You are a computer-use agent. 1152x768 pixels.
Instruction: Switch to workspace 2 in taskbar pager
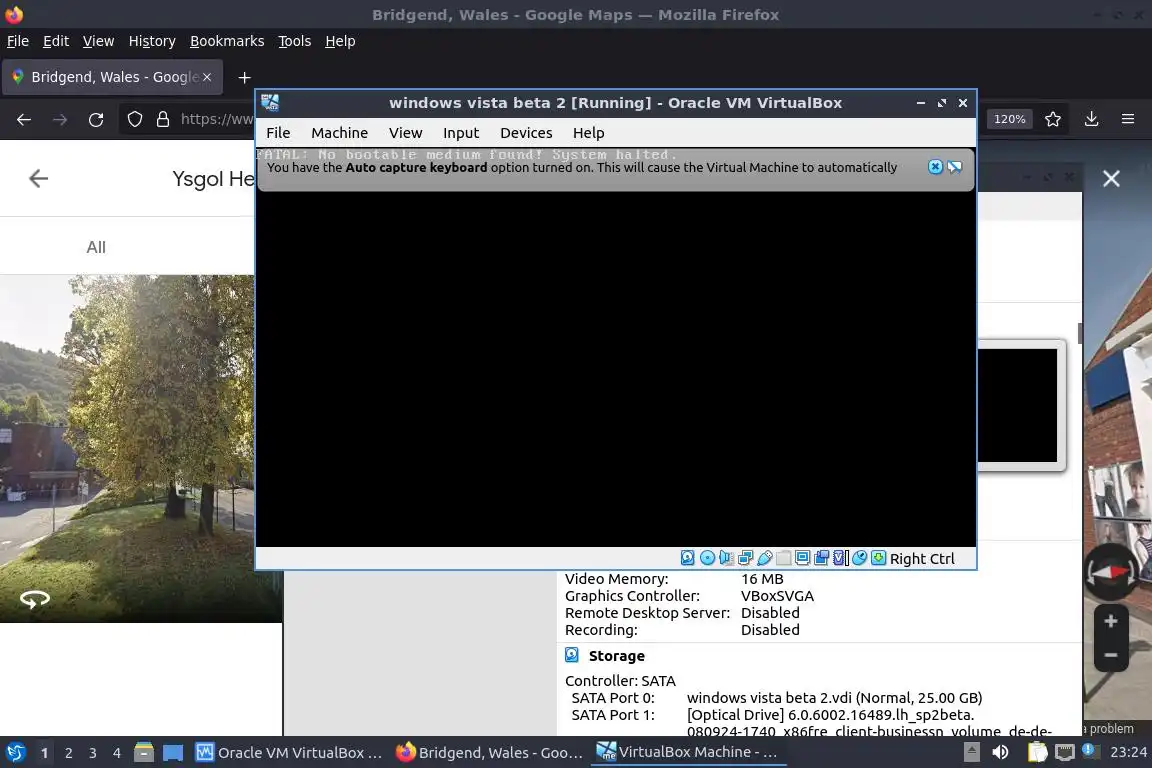pyautogui.click(x=68, y=753)
